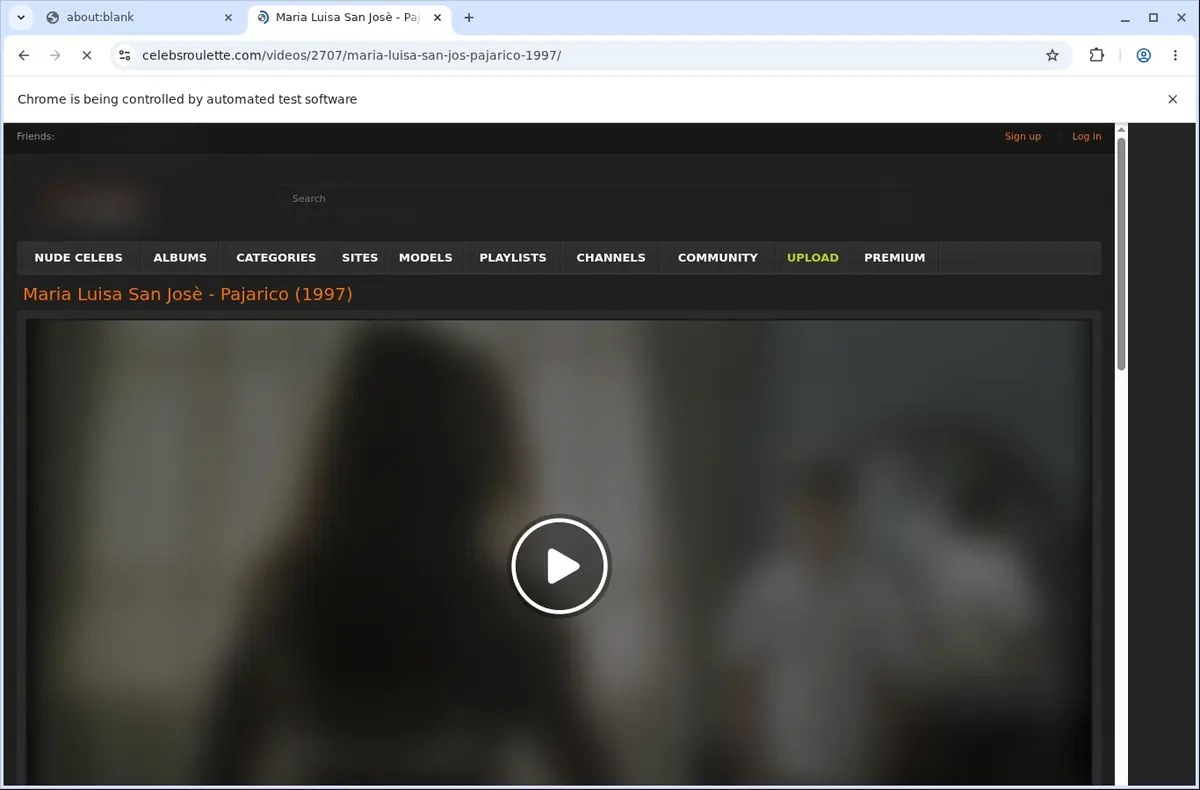Open the Models menu item
The width and height of the screenshot is (1200, 790).
[x=426, y=257]
